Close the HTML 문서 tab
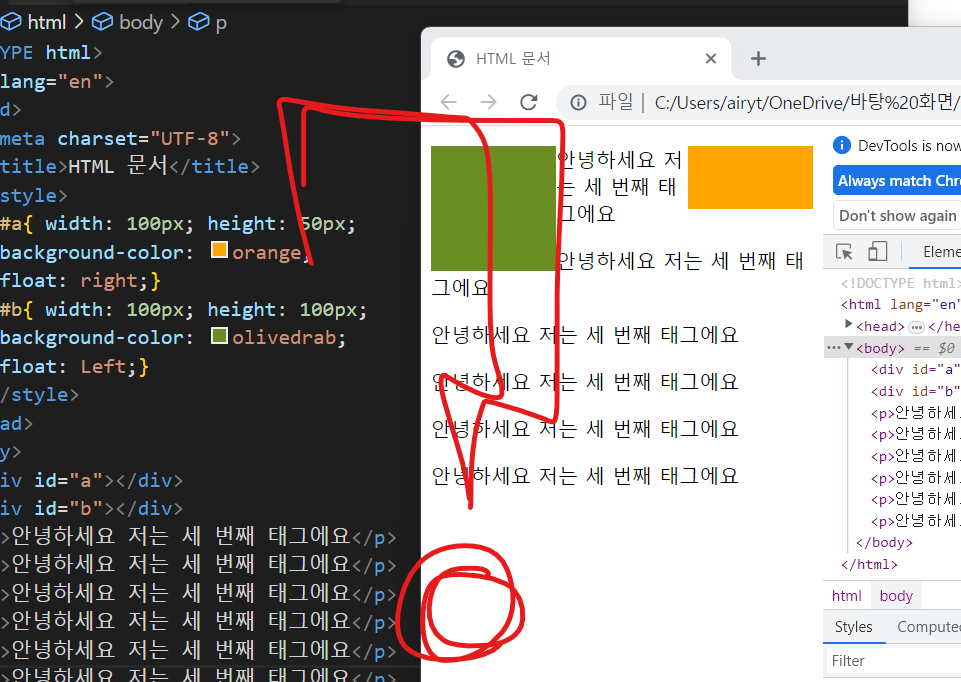The height and width of the screenshot is (682, 961). coord(711,59)
